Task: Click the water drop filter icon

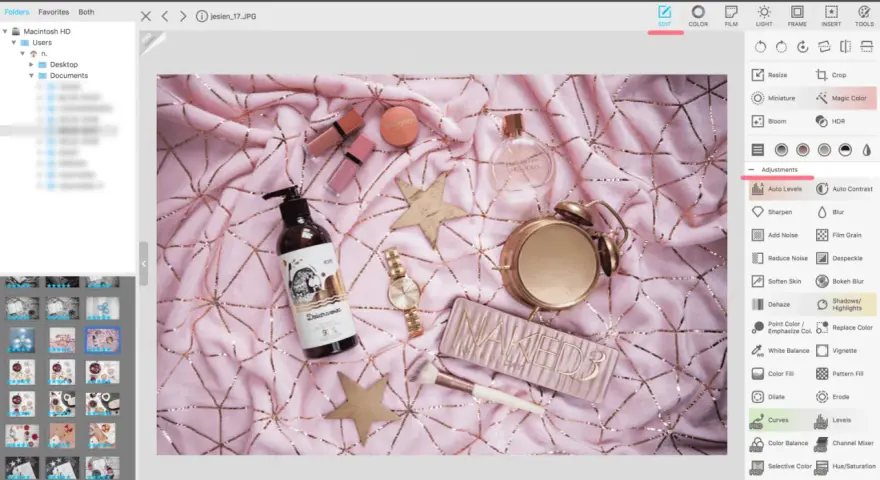Action: (867, 149)
